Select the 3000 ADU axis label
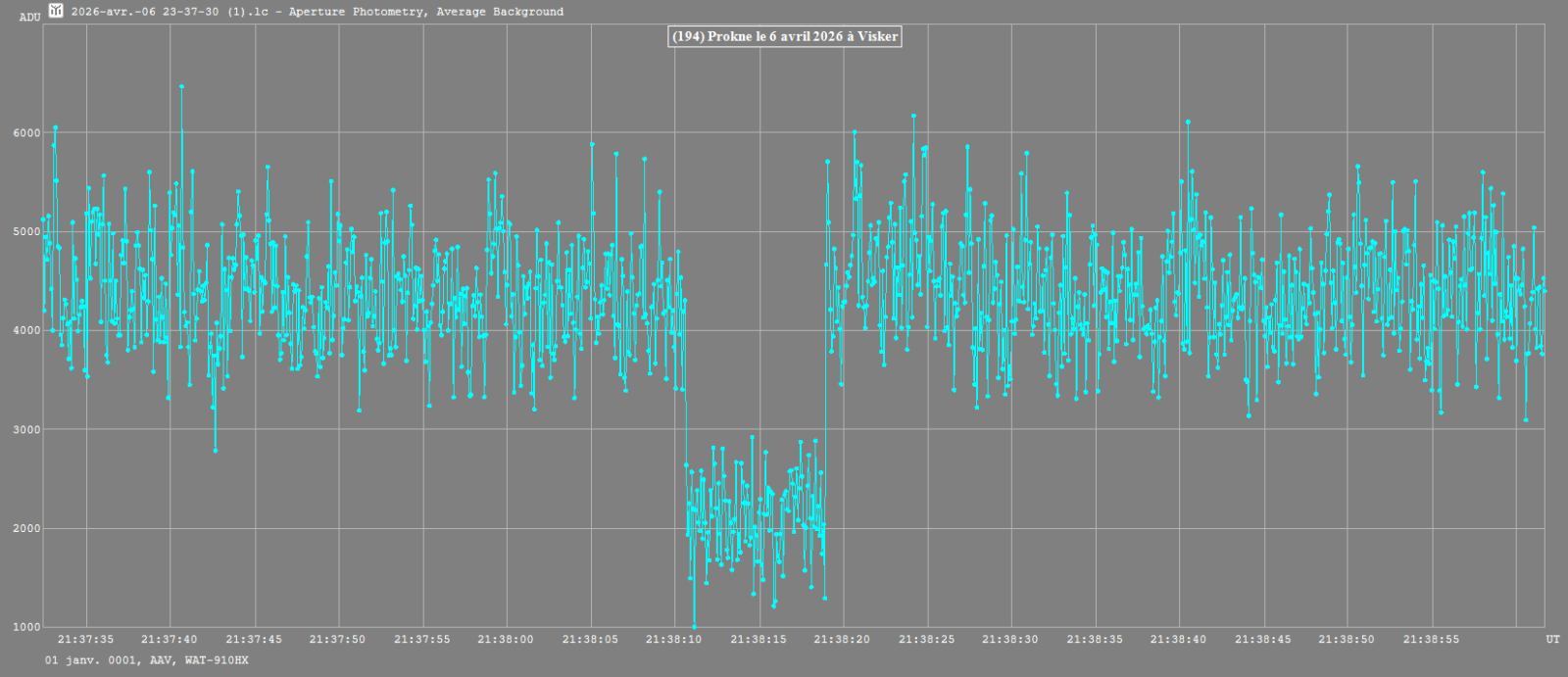The width and height of the screenshot is (1568, 677). [27, 430]
